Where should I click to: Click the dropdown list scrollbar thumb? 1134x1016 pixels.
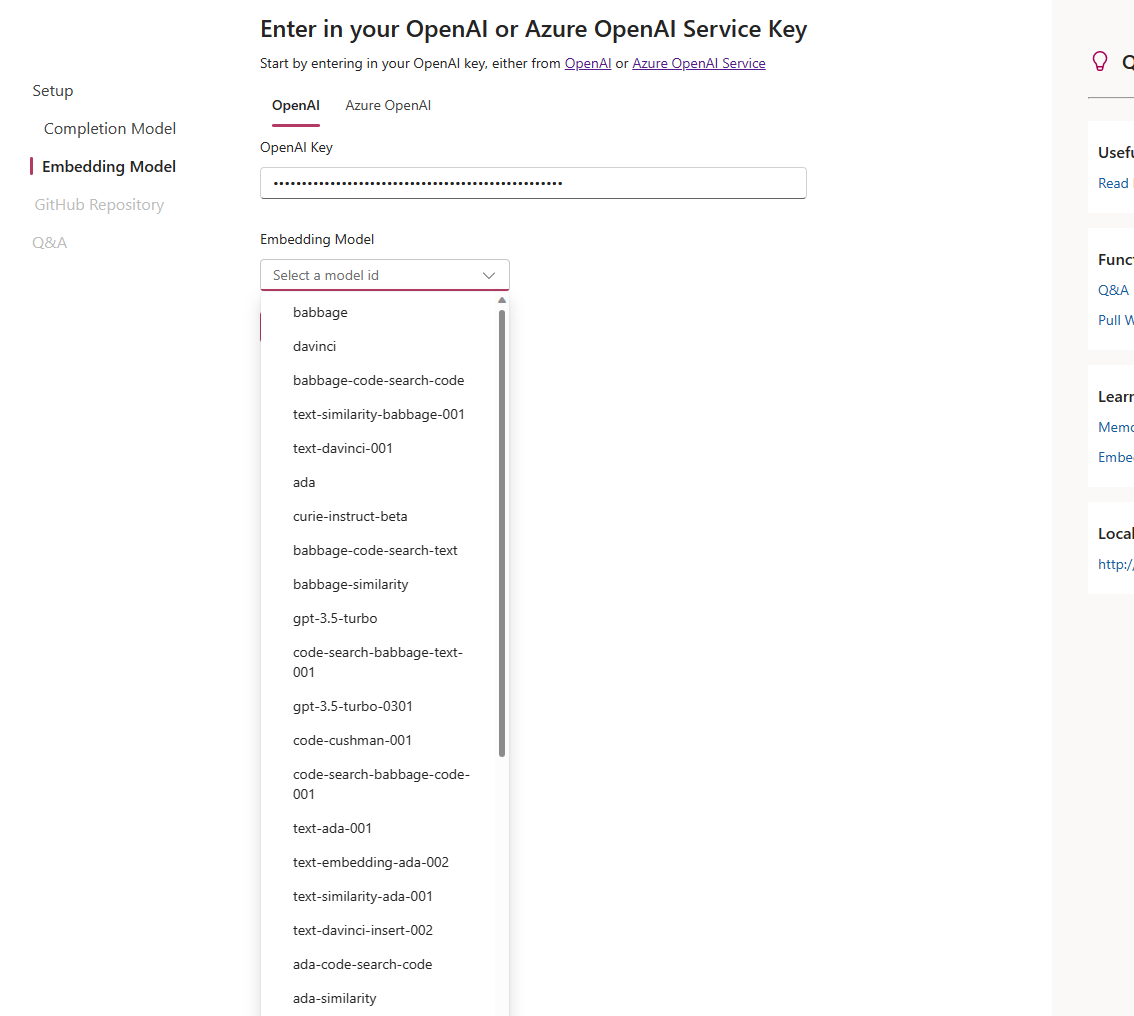coord(502,534)
